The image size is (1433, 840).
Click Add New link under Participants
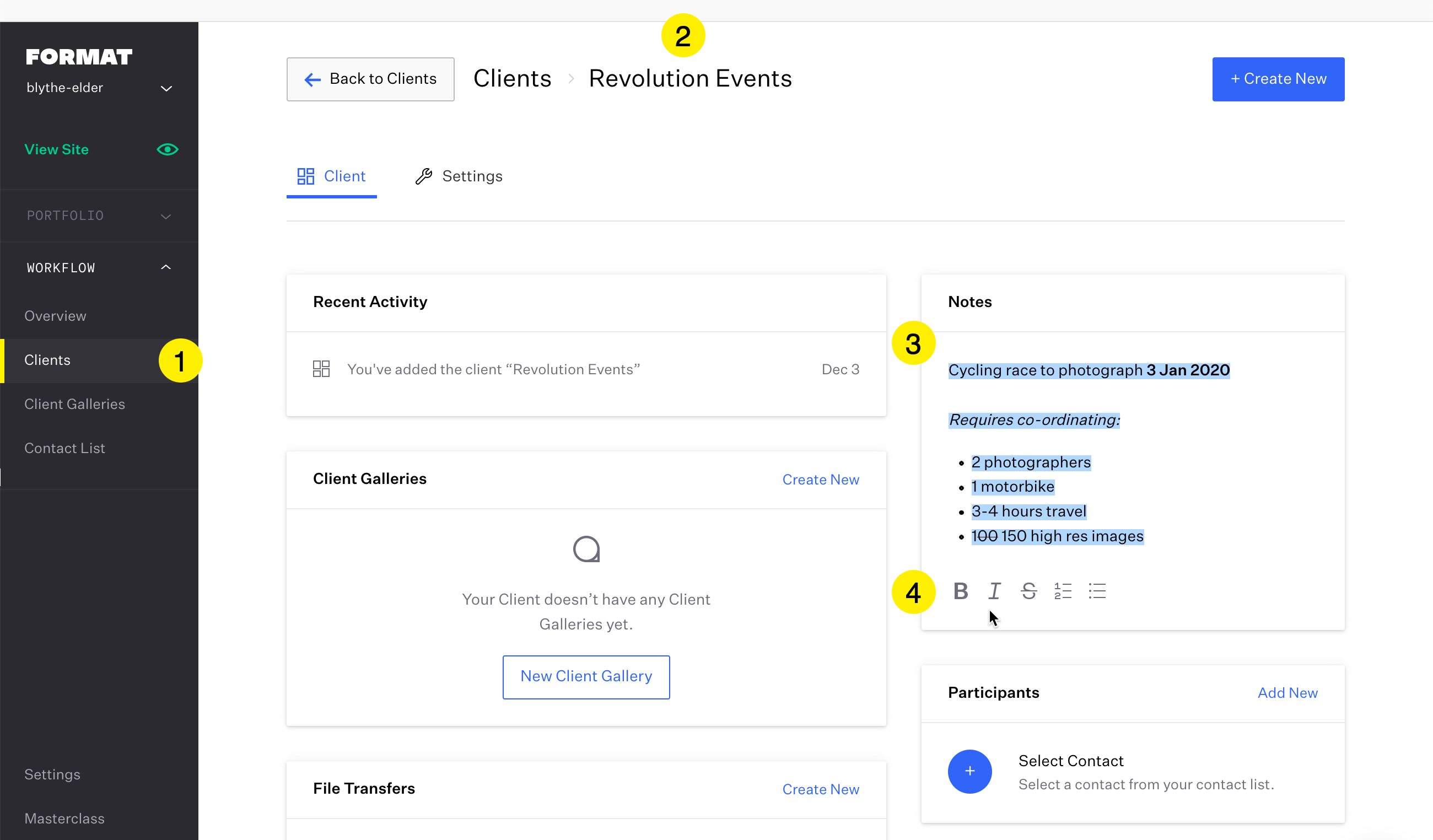coord(1287,693)
